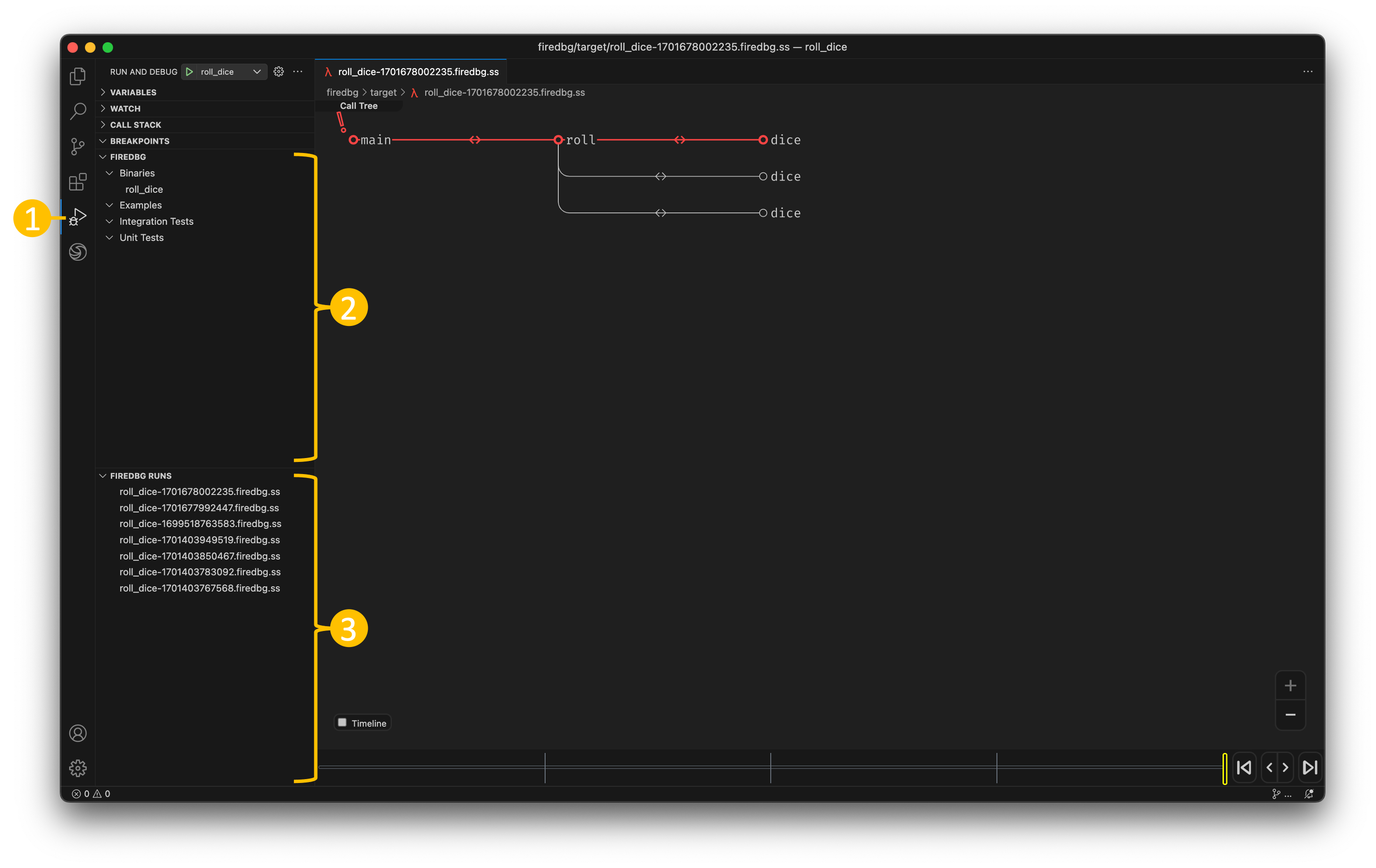Screen dimensions: 1376x868
Task: Step forward using the right arrow playback control
Action: (1286, 767)
